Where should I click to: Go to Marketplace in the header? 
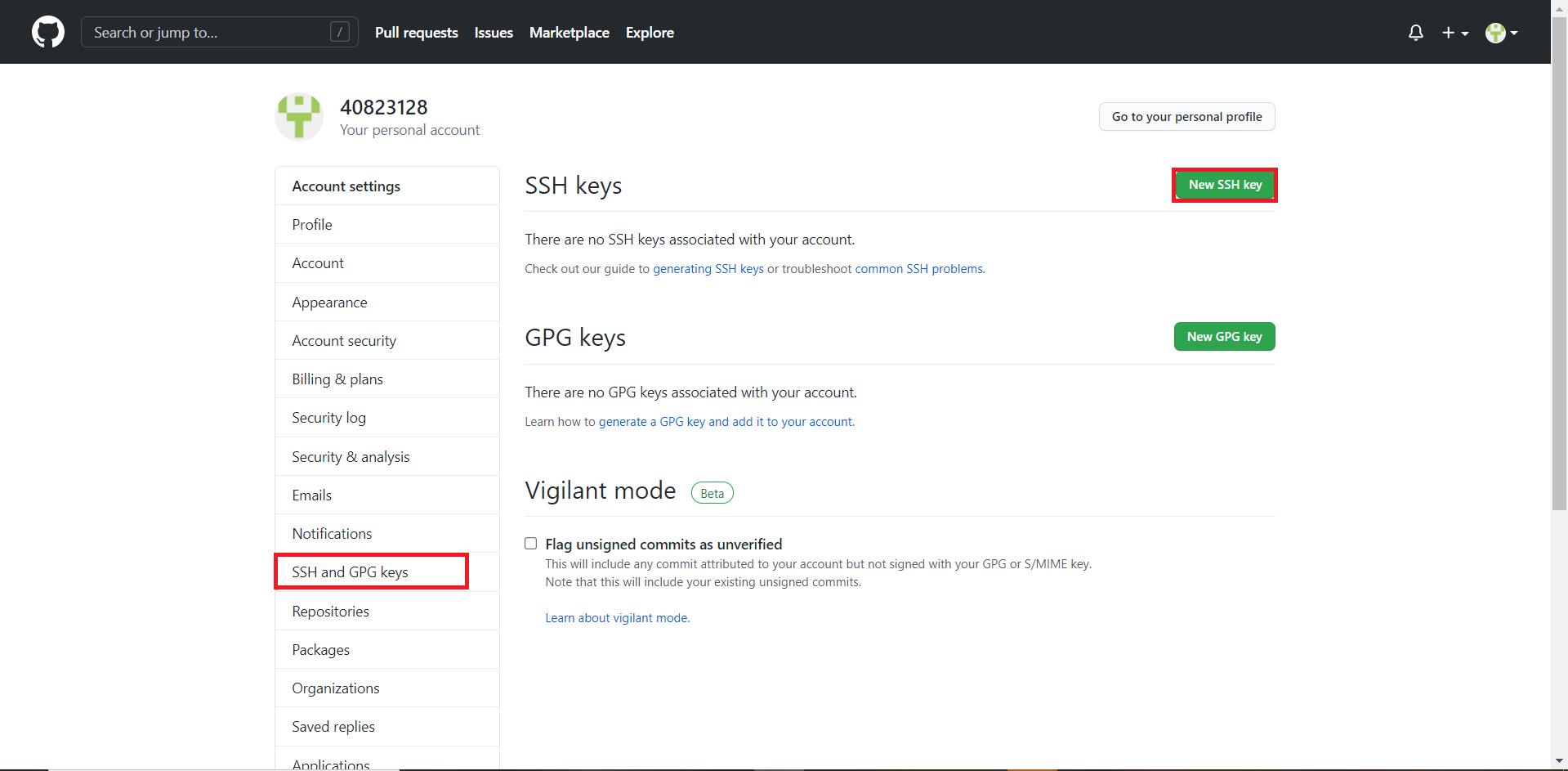click(569, 33)
